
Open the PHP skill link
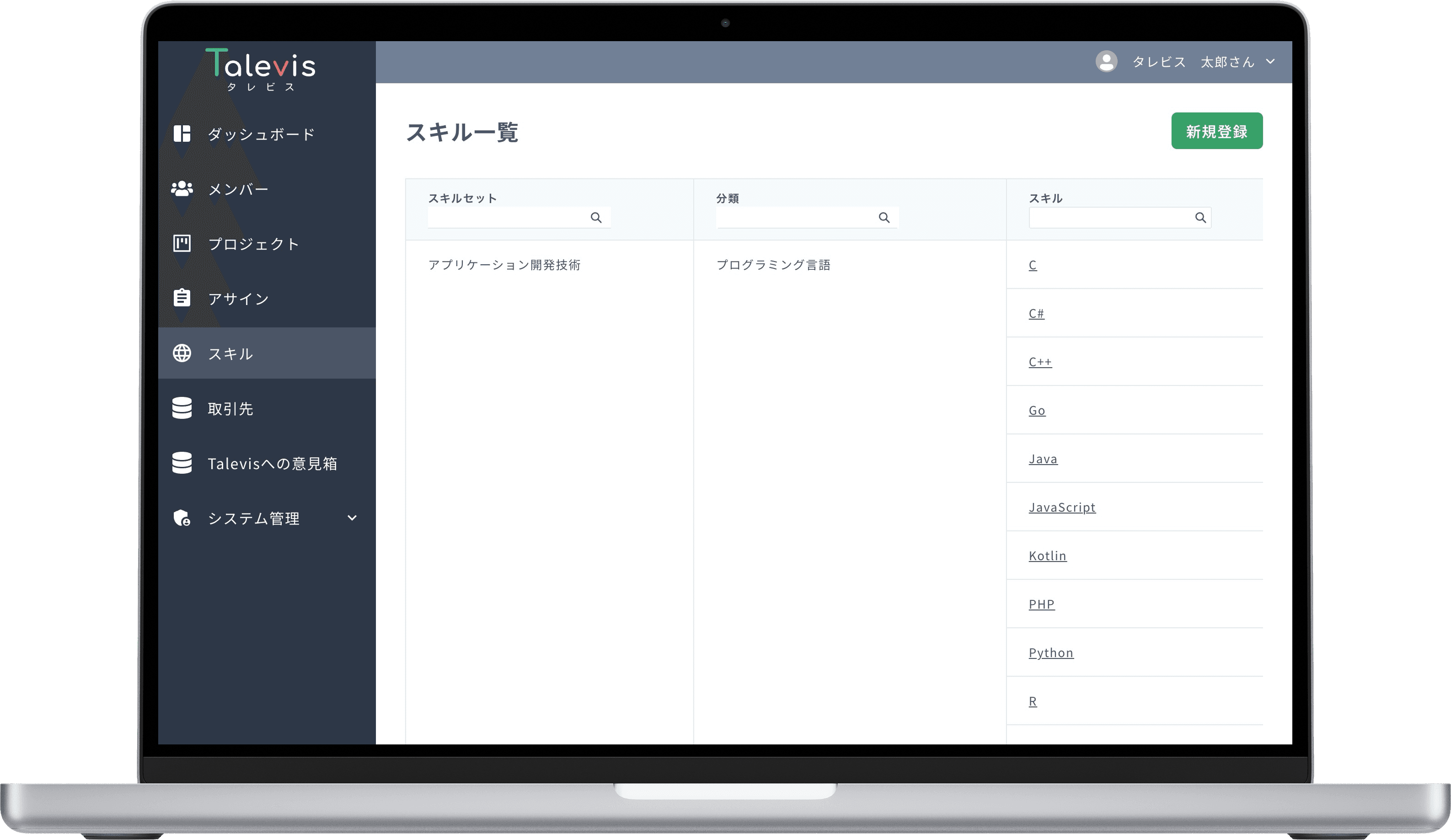coord(1041,604)
